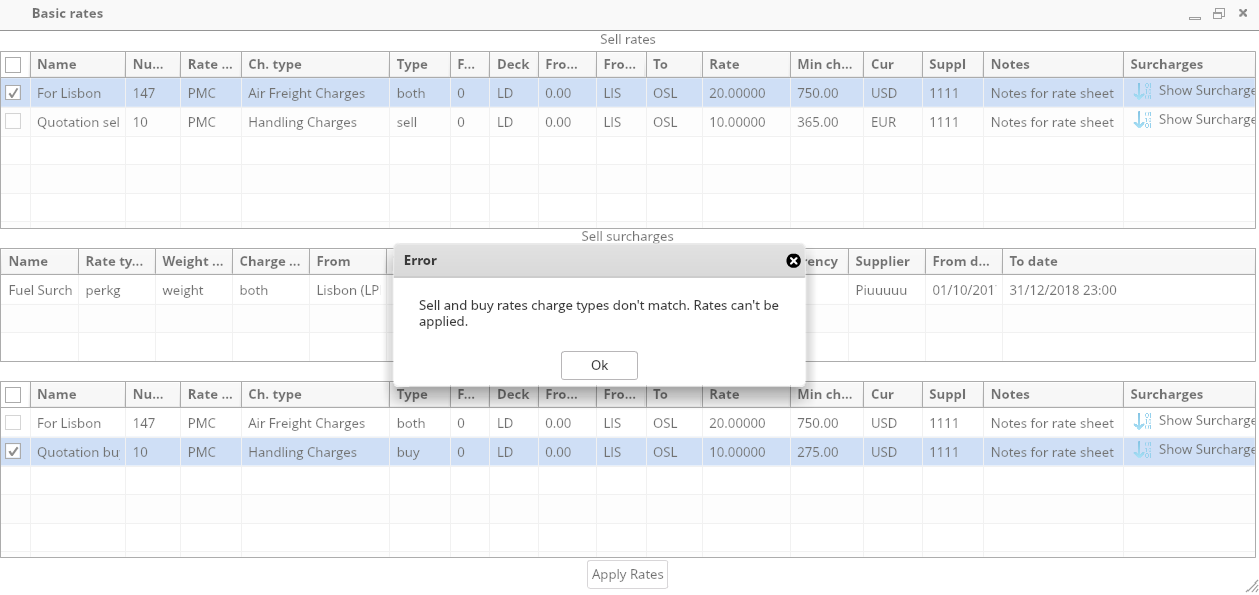1259x595 pixels.
Task: Click Ok in the error dialog
Action: (599, 365)
